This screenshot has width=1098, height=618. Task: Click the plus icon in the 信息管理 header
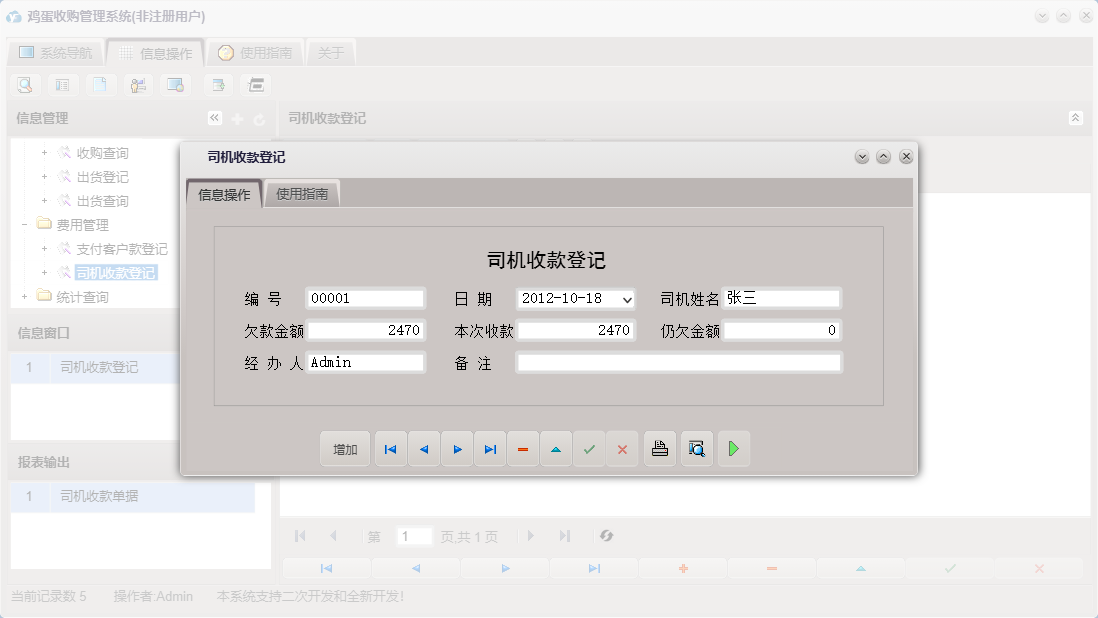coord(236,117)
